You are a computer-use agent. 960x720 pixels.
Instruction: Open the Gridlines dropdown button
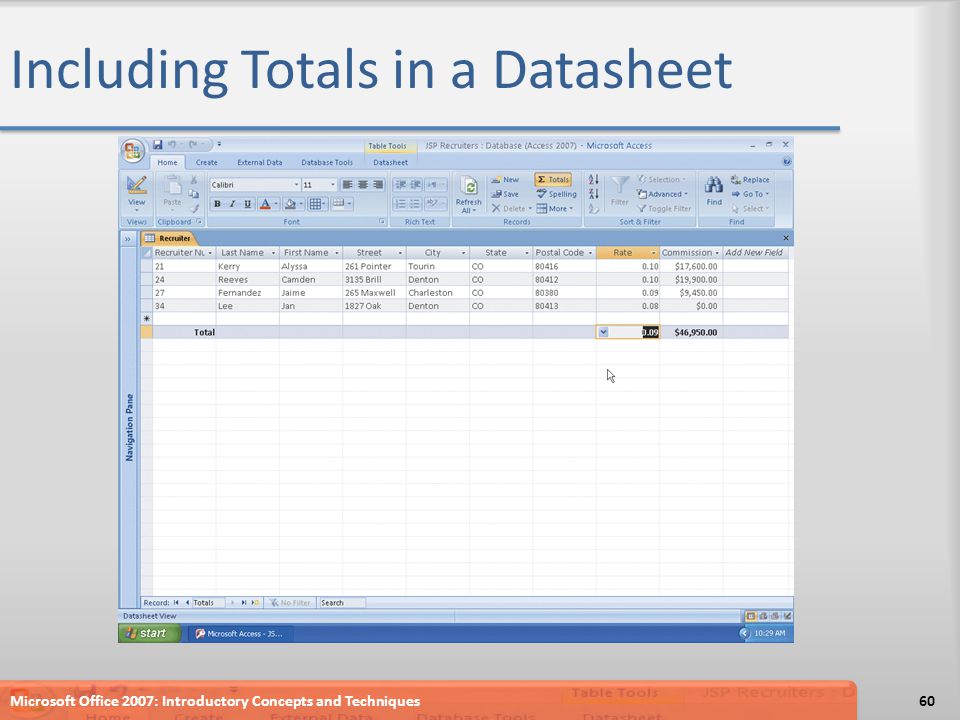(316, 204)
